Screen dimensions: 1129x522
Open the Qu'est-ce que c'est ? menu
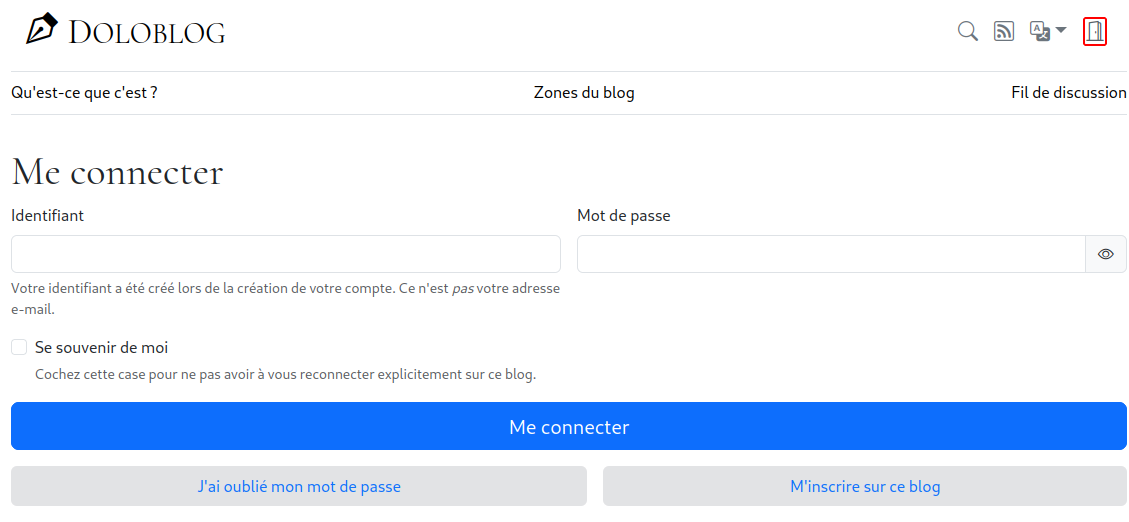[x=84, y=93]
